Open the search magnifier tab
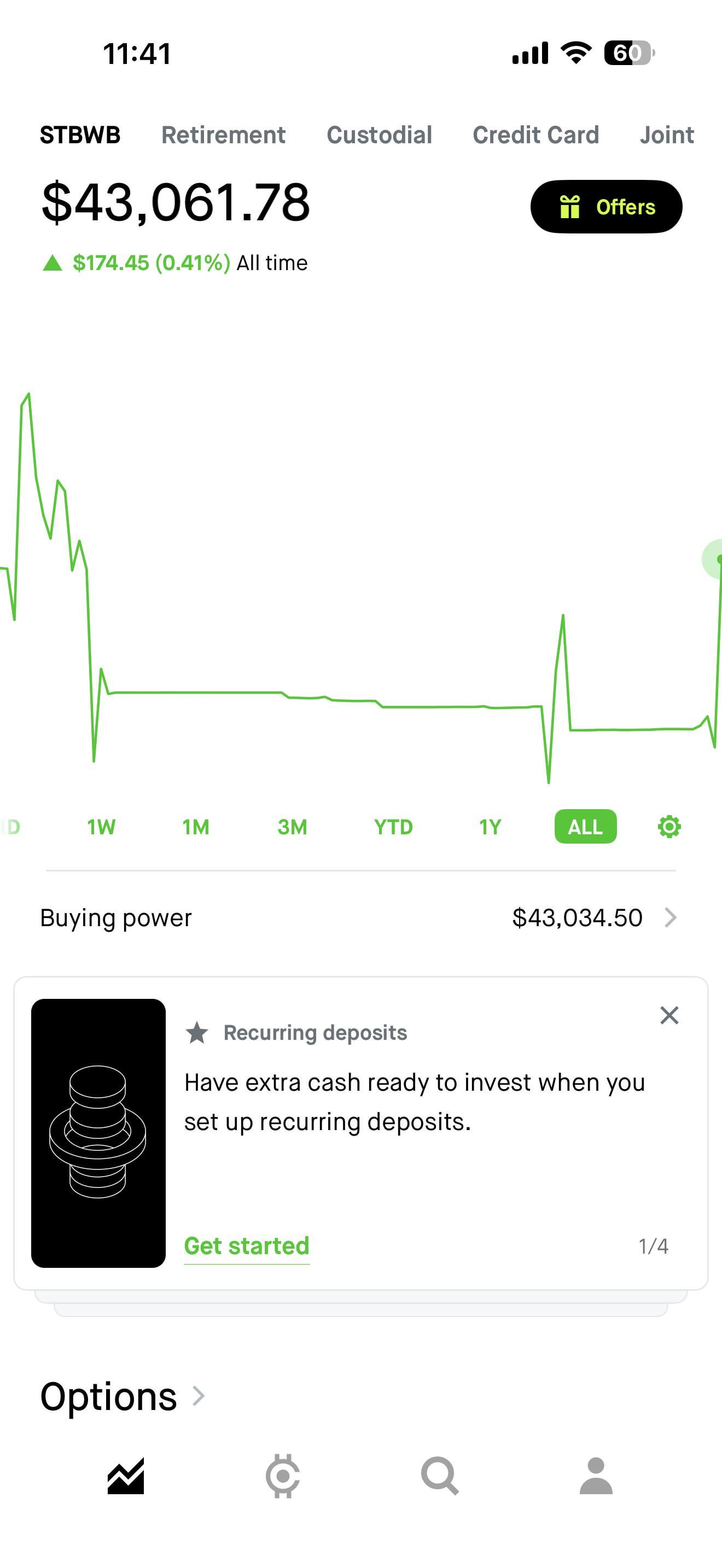Screen dimensions: 722x1568 440,1476
